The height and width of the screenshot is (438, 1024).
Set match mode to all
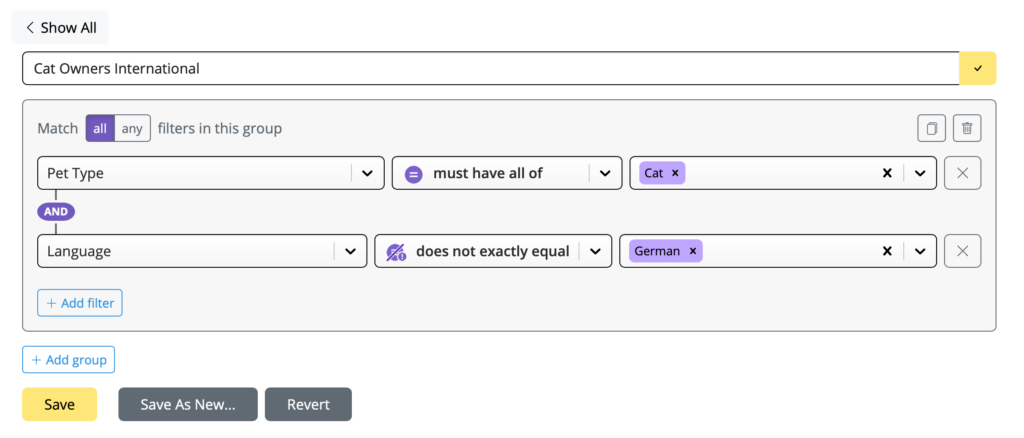[100, 129]
